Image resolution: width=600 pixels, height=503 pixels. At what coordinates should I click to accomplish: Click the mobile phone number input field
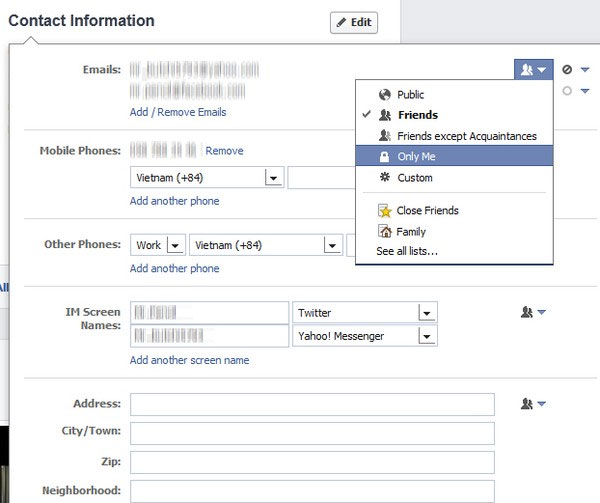321,177
